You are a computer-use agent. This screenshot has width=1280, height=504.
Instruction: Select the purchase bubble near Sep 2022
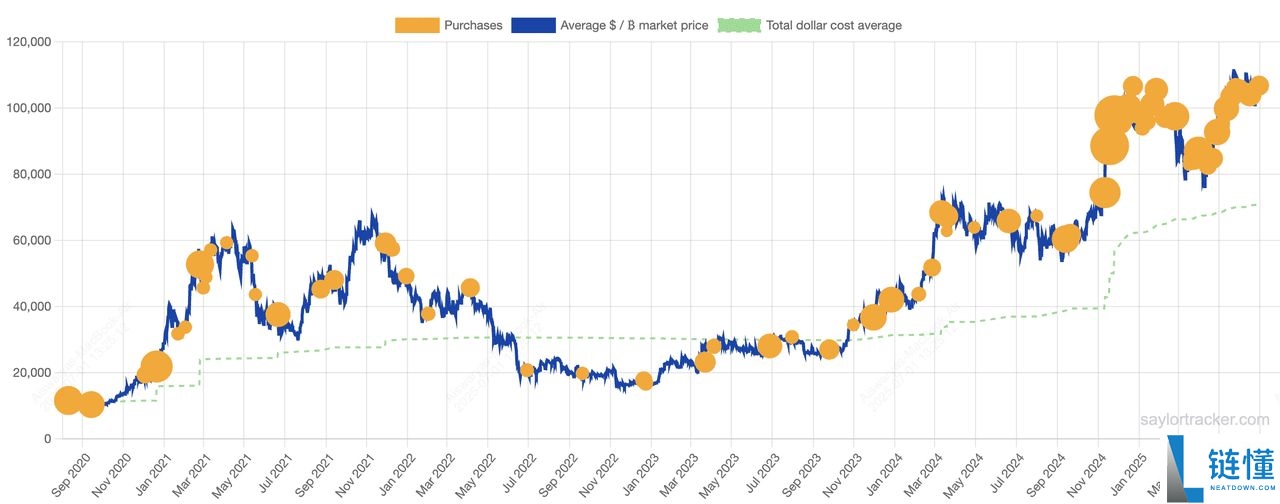point(582,373)
